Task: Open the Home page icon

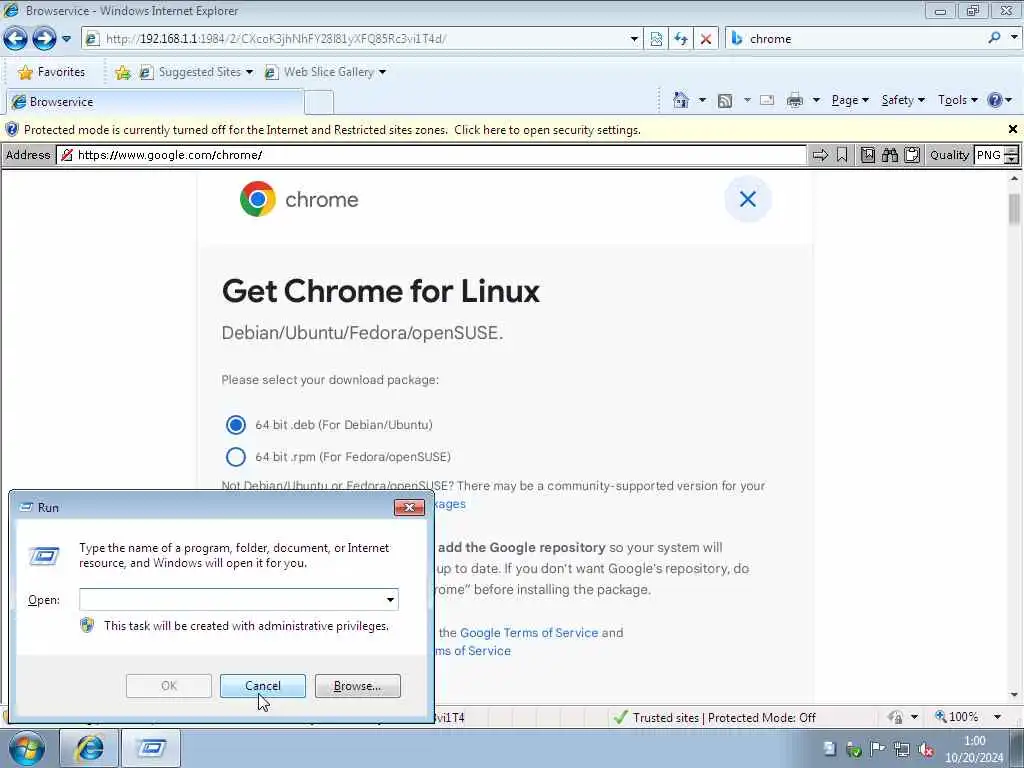Action: (x=680, y=100)
